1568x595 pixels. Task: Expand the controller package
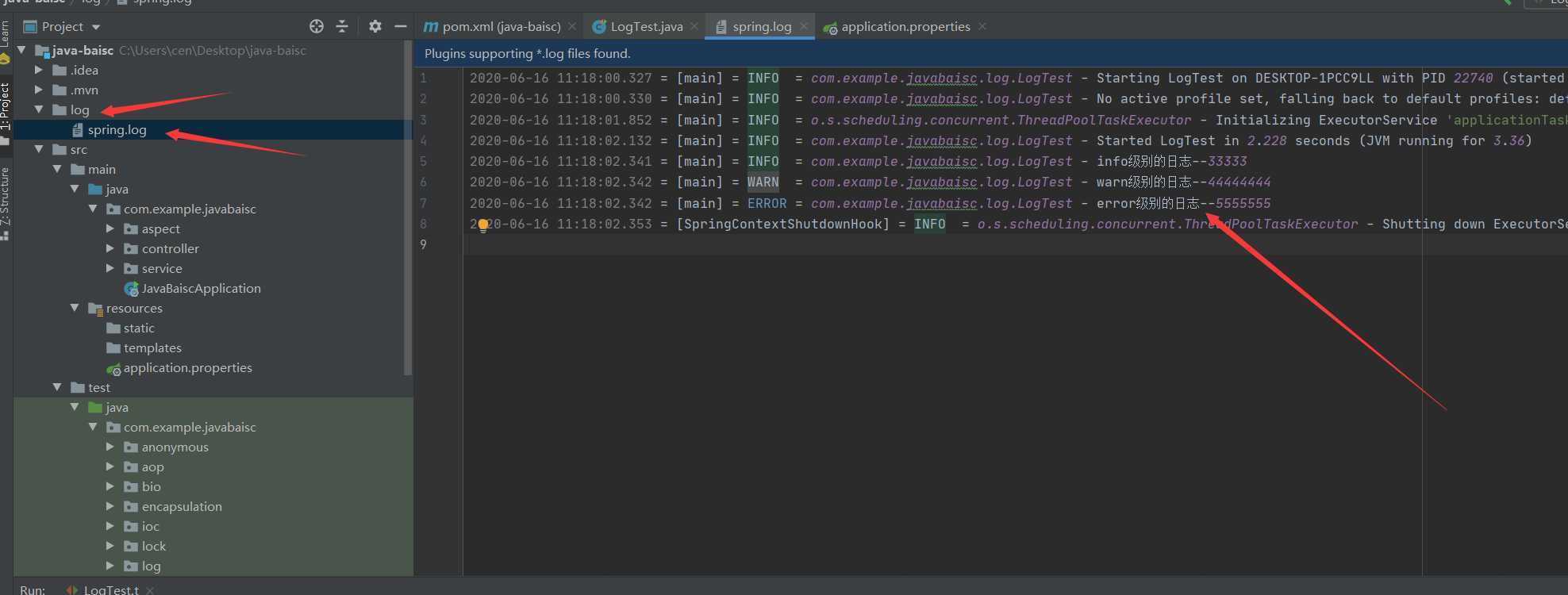pos(110,248)
